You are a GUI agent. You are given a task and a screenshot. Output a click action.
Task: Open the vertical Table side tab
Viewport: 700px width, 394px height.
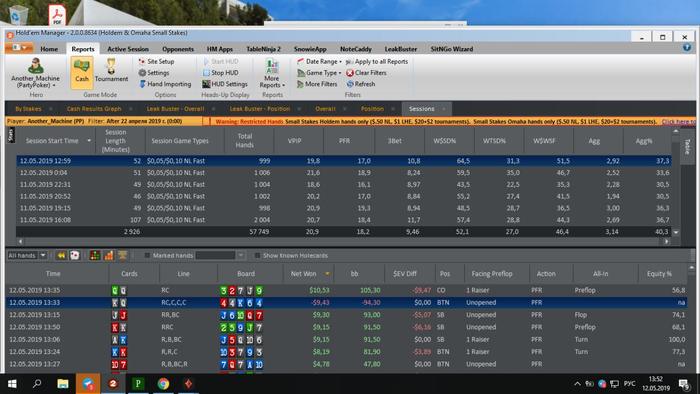(x=688, y=146)
